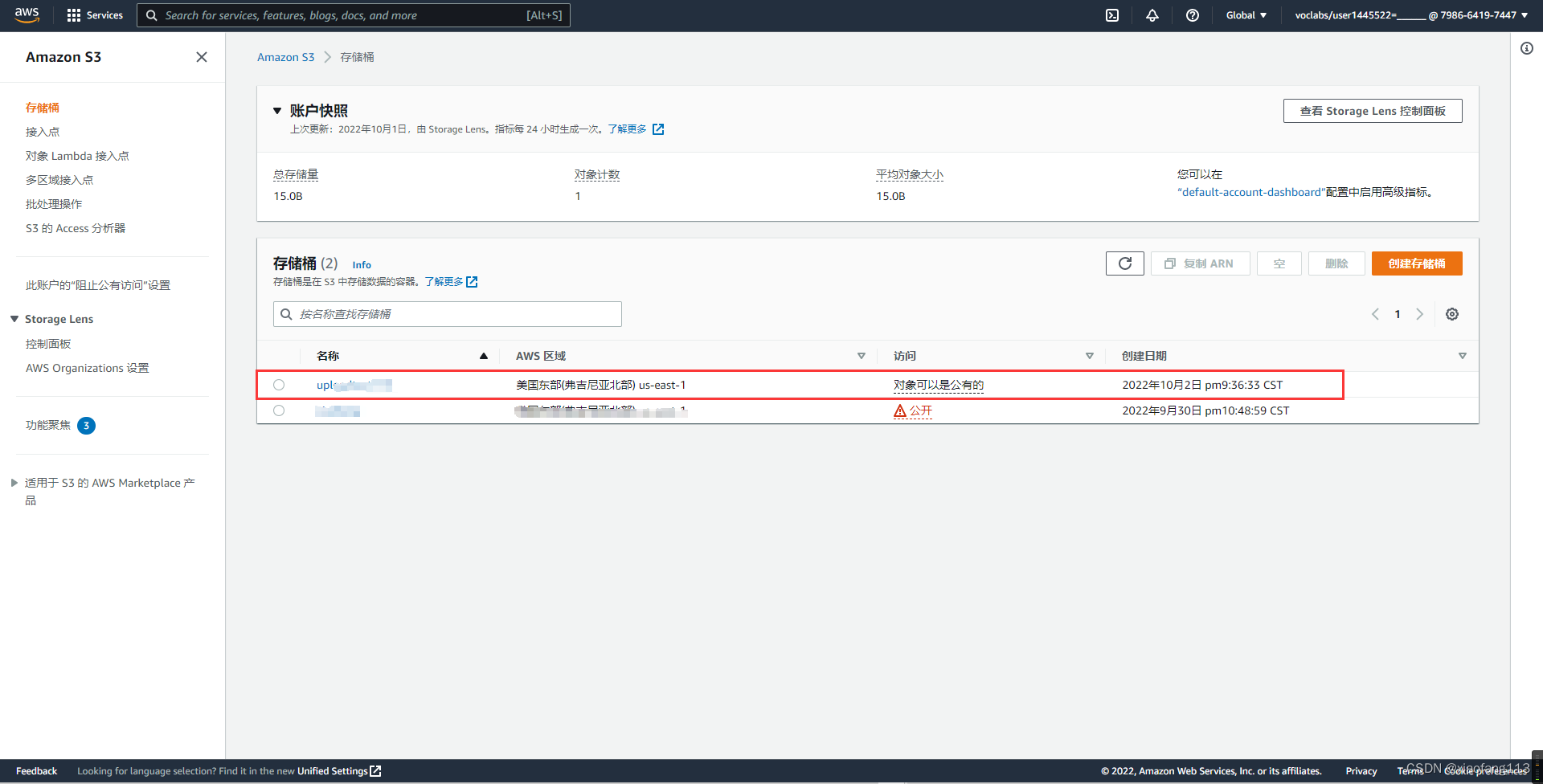The width and height of the screenshot is (1543, 784).
Task: Open the voclabs account dropdown
Action: [x=1411, y=15]
